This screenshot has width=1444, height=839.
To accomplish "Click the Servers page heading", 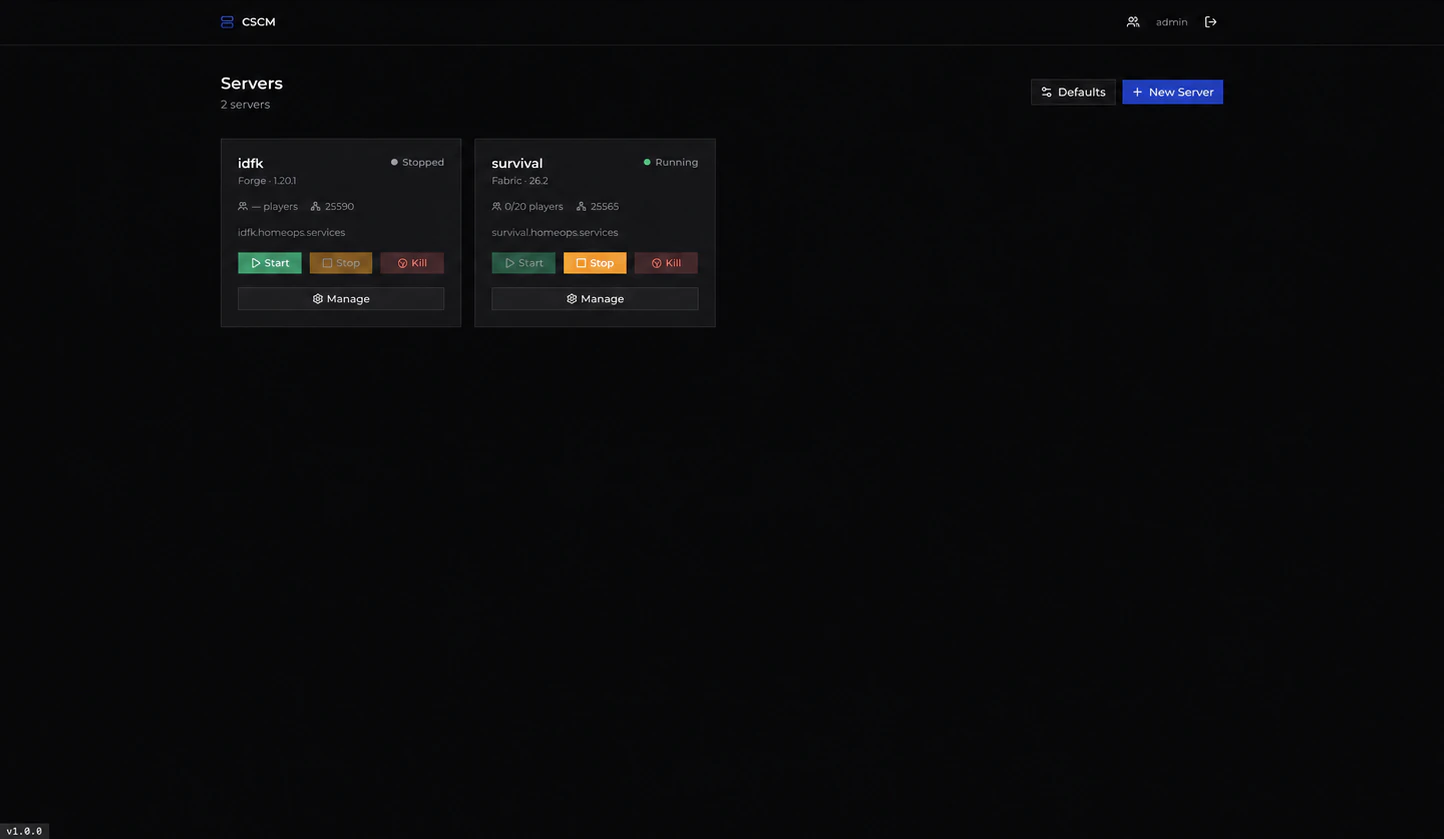I will pos(252,83).
